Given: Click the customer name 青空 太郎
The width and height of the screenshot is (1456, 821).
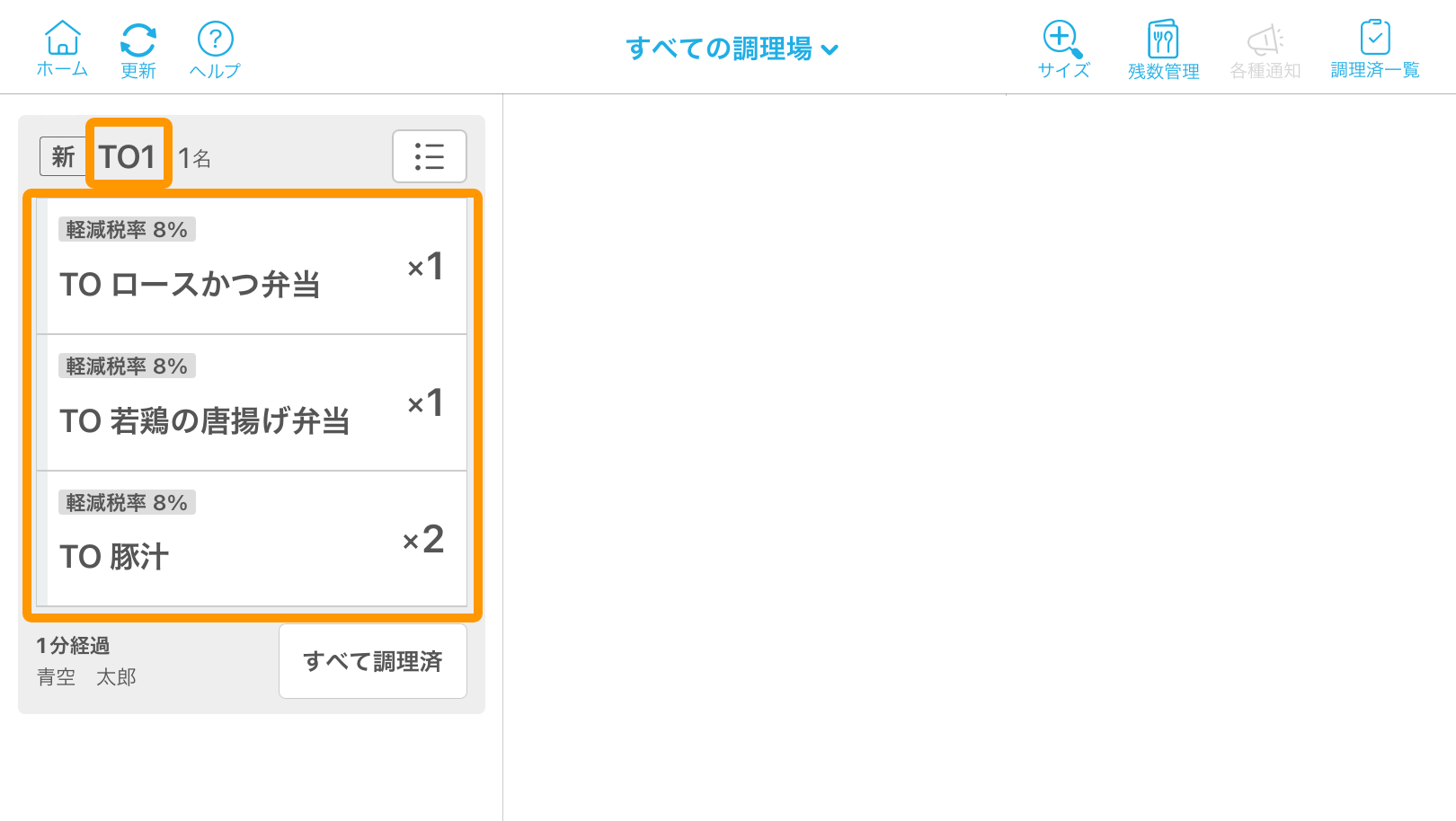Looking at the screenshot, I should point(84,676).
